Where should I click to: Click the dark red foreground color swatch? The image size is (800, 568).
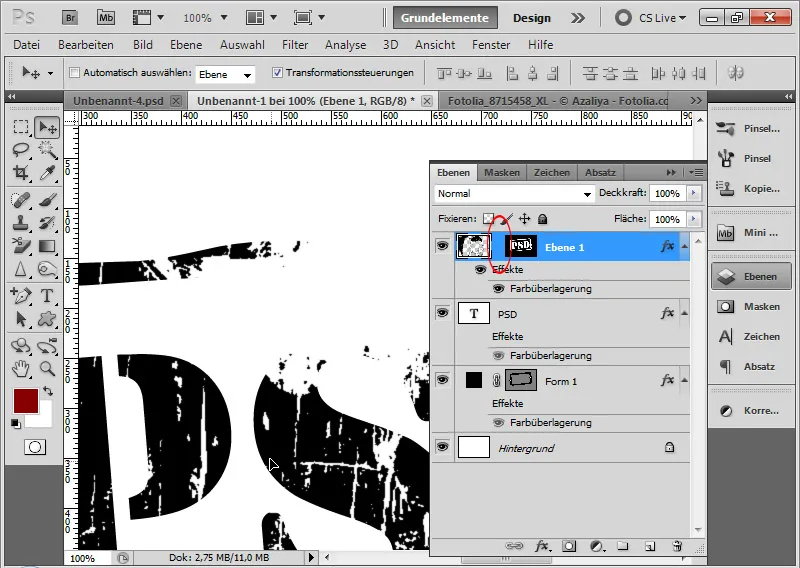tap(24, 400)
